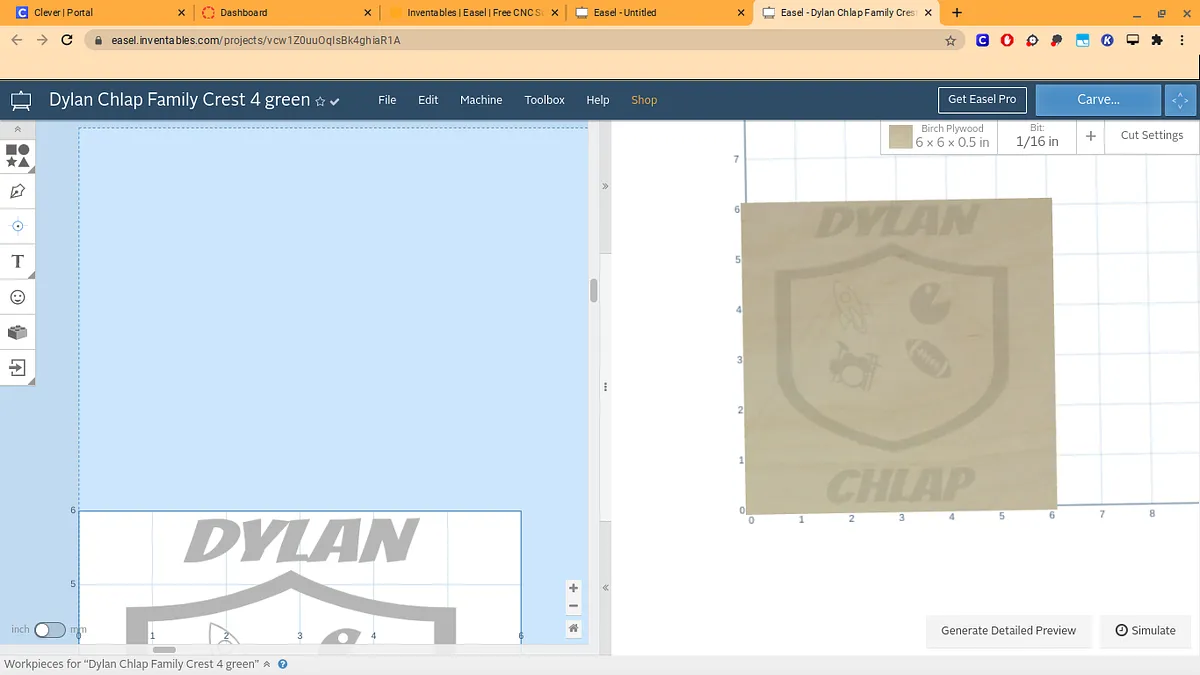Select the Pen drawing tool
This screenshot has width=1200, height=675.
(x=17, y=191)
